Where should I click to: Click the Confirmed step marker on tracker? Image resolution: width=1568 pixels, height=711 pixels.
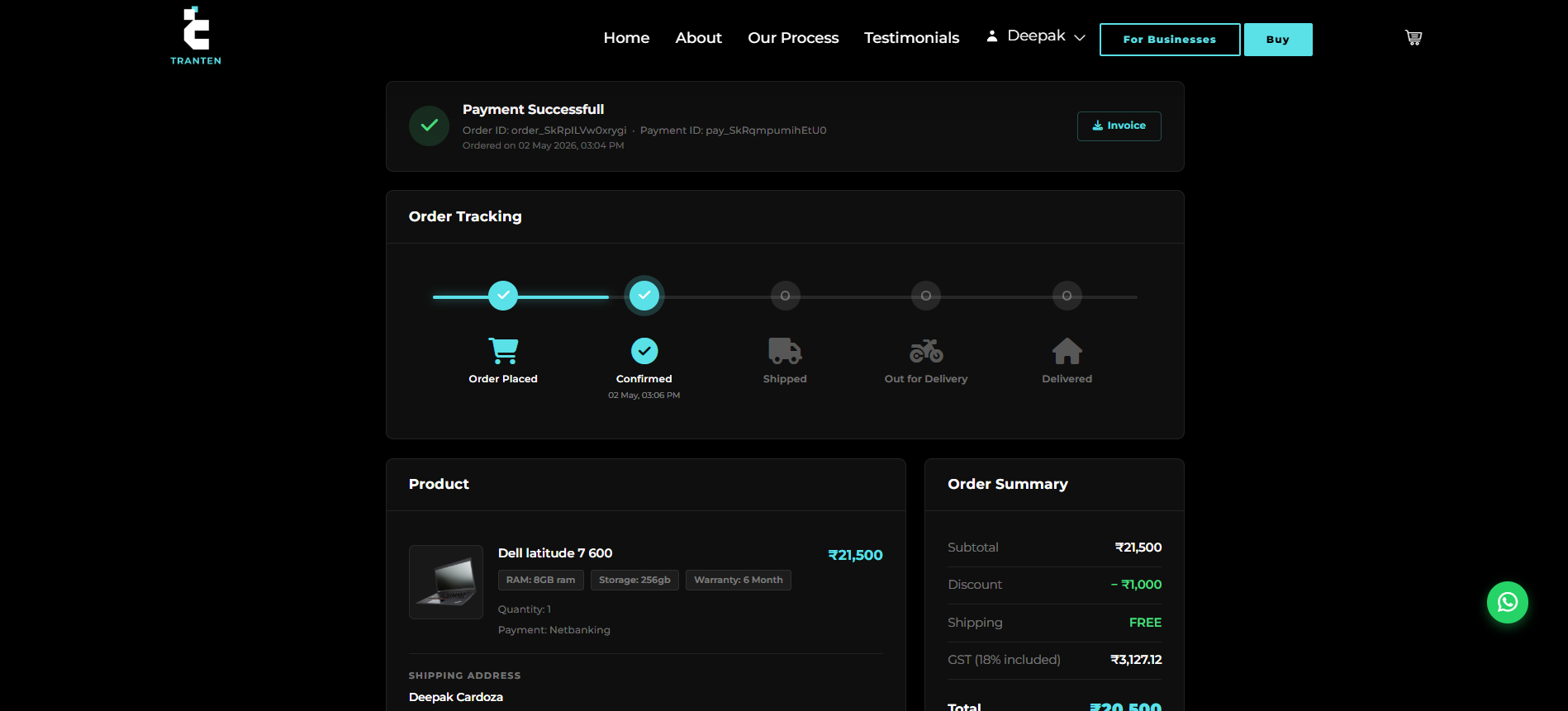pos(644,296)
